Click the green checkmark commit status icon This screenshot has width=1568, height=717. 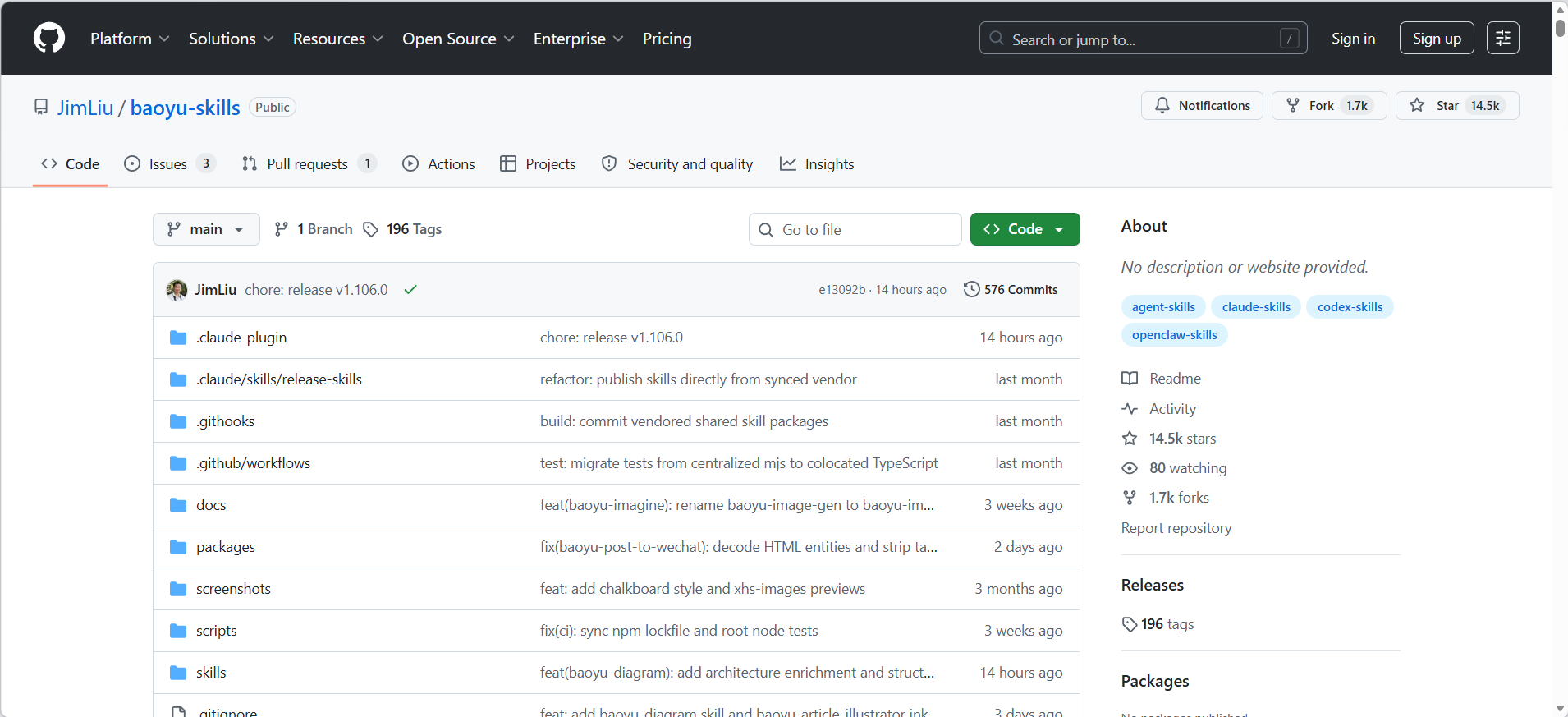pos(410,289)
